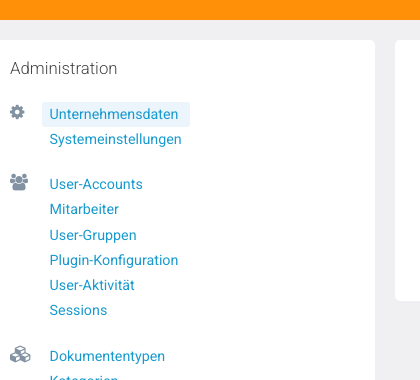The image size is (420, 380).
Task: Click the Administration heading
Action: pyautogui.click(x=64, y=69)
